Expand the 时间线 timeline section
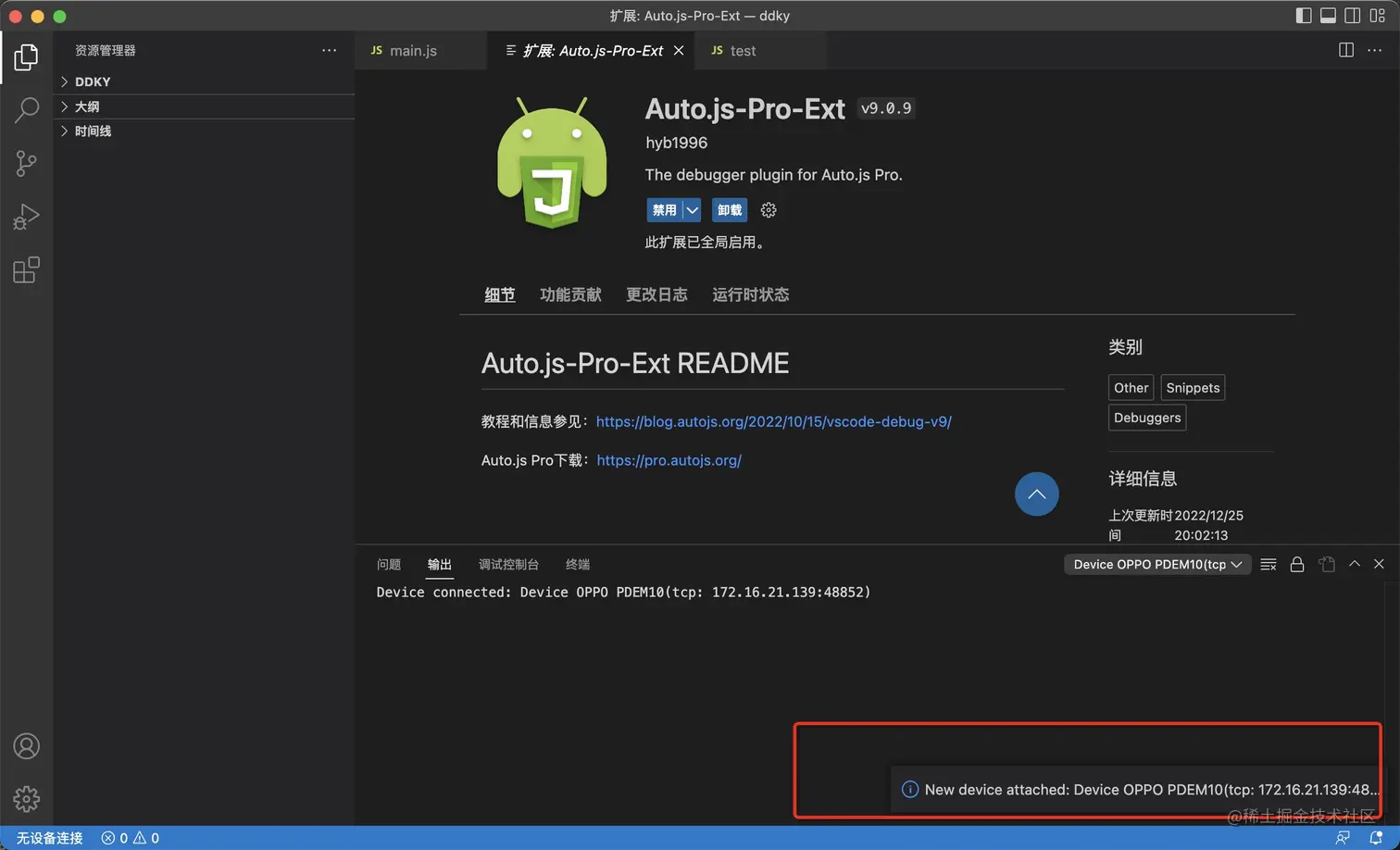 click(204, 131)
